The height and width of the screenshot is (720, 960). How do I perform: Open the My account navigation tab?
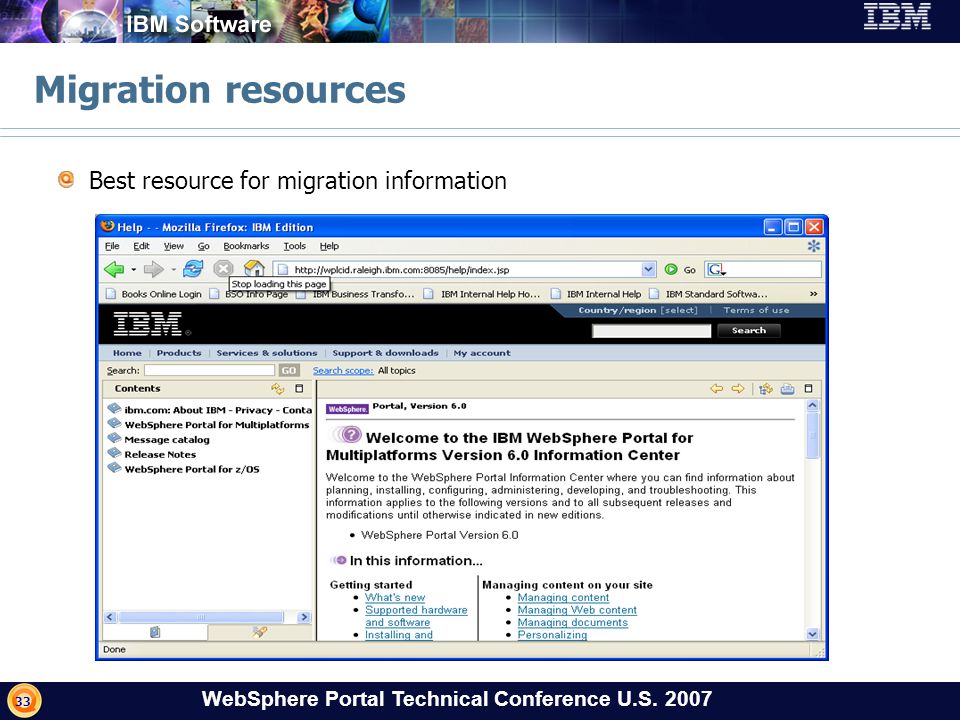click(482, 353)
